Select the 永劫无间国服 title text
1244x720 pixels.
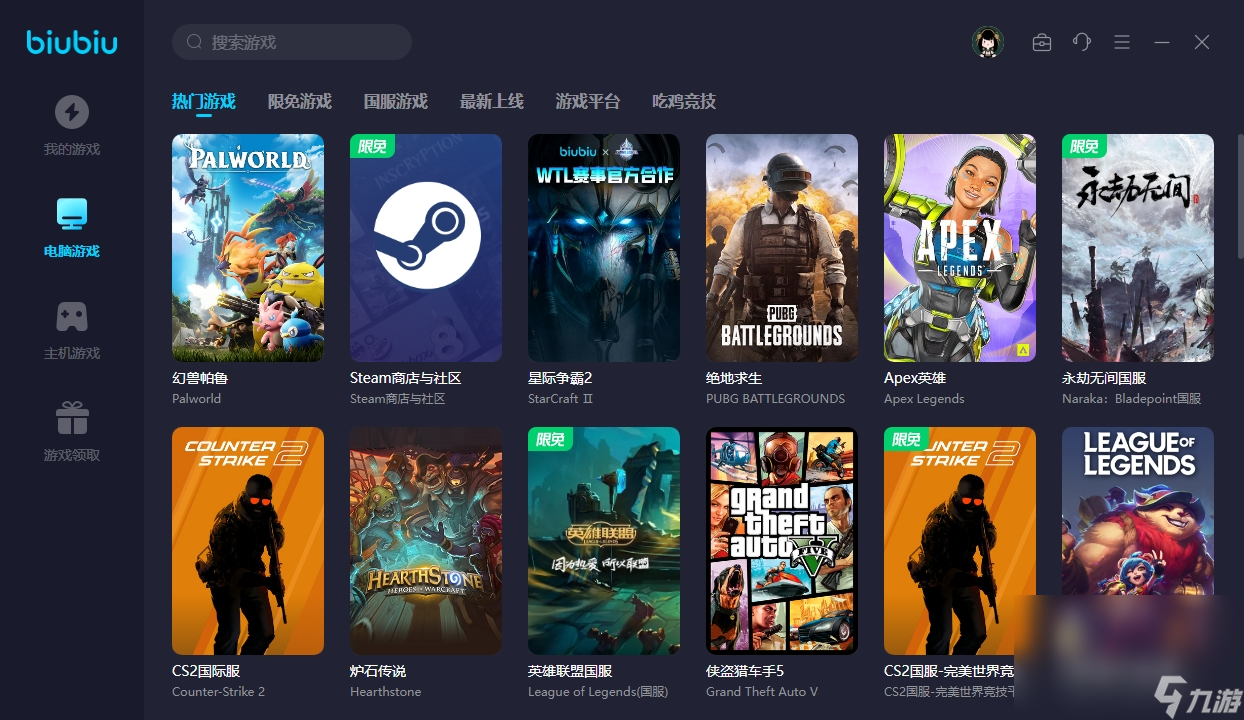point(1104,378)
